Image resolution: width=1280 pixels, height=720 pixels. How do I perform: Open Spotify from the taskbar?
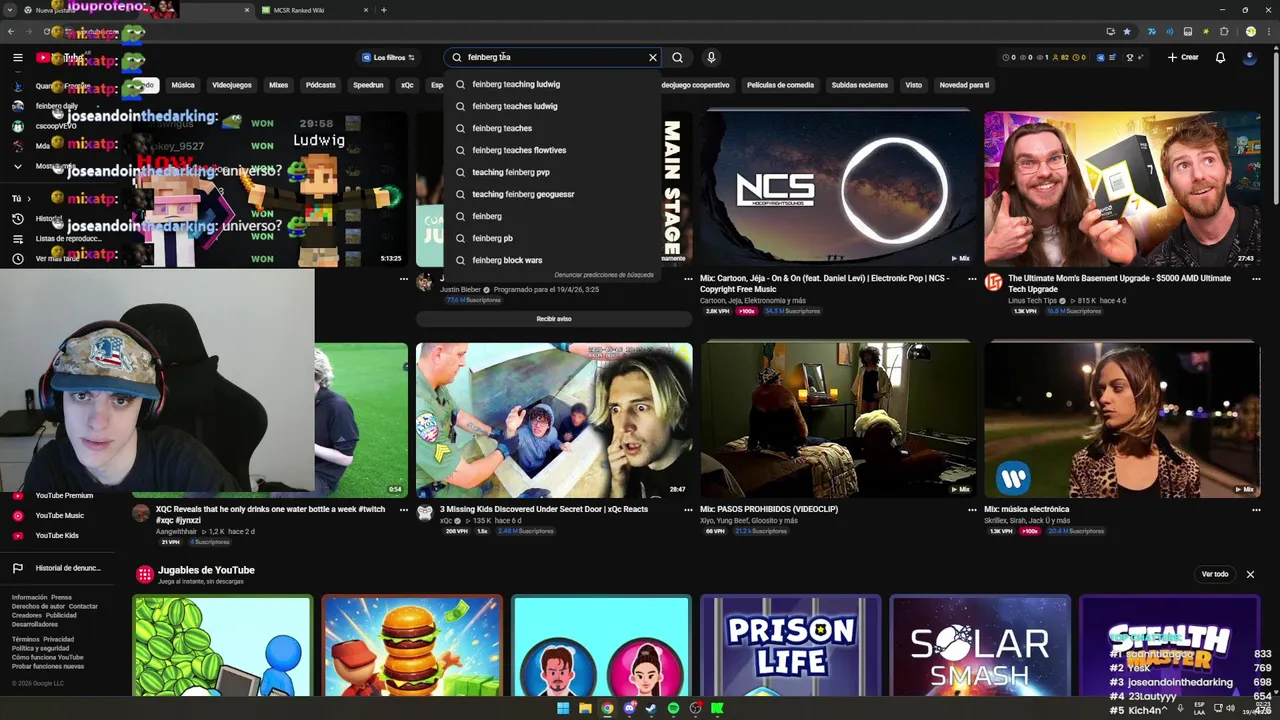(x=673, y=709)
